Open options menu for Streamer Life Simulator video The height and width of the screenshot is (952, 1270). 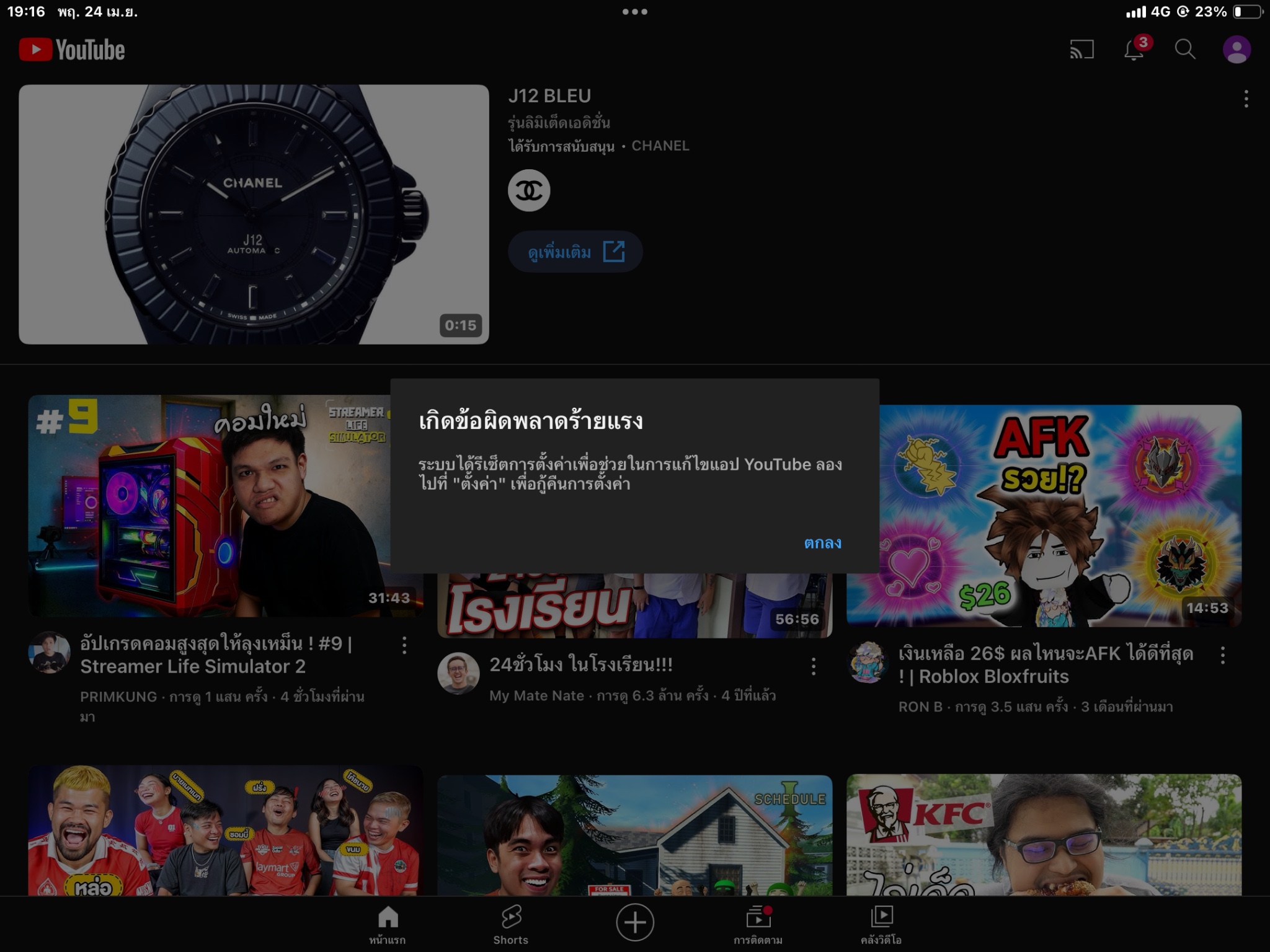(404, 645)
